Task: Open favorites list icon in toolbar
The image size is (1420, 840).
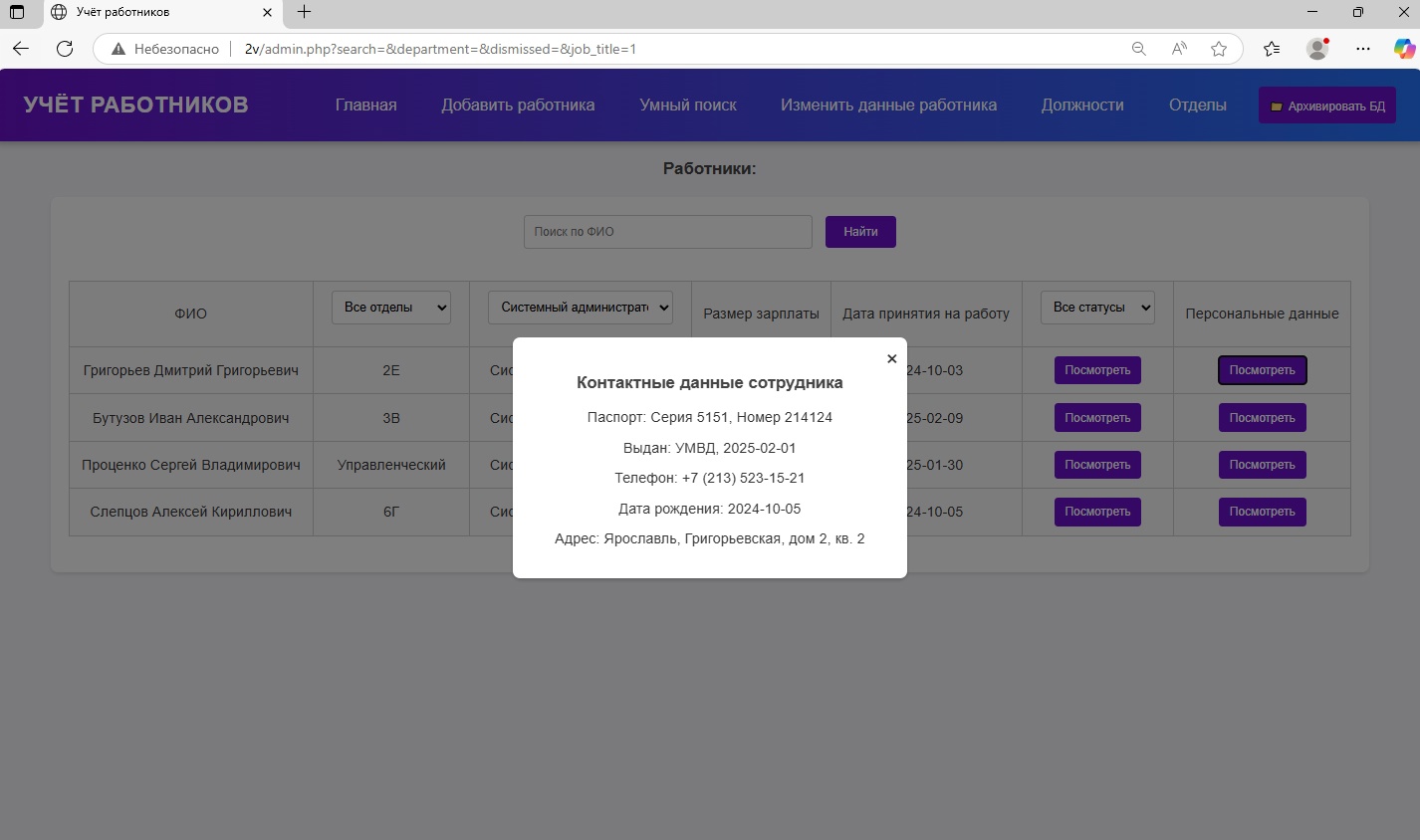Action: [x=1272, y=49]
